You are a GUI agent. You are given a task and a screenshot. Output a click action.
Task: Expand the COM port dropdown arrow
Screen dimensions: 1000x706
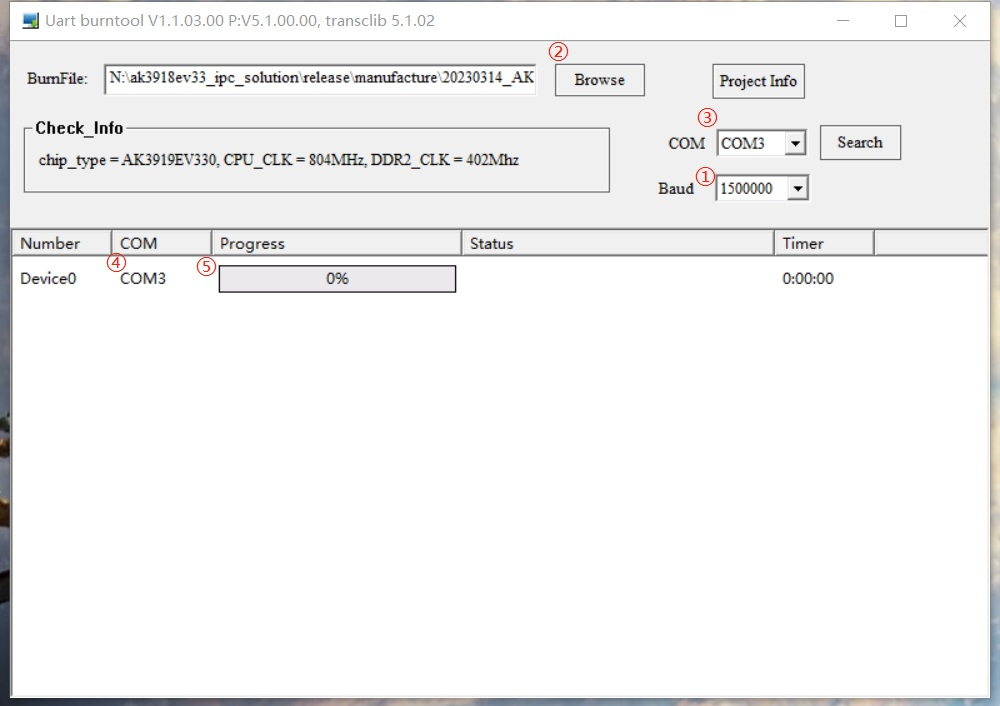click(x=795, y=144)
